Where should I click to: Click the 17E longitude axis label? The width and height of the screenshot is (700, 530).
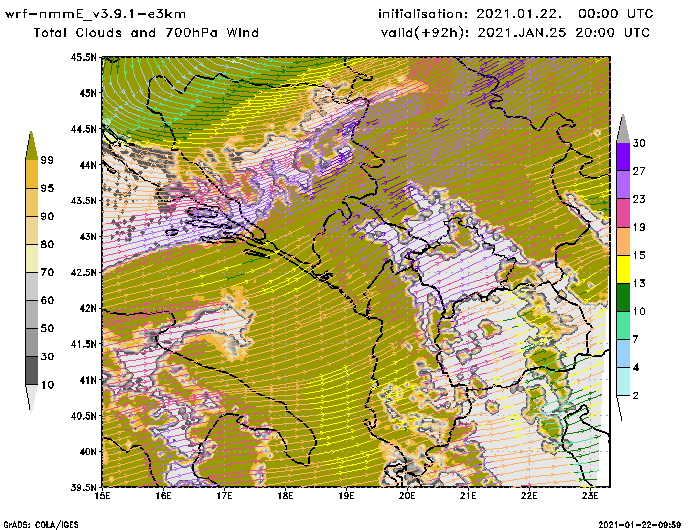[x=225, y=496]
